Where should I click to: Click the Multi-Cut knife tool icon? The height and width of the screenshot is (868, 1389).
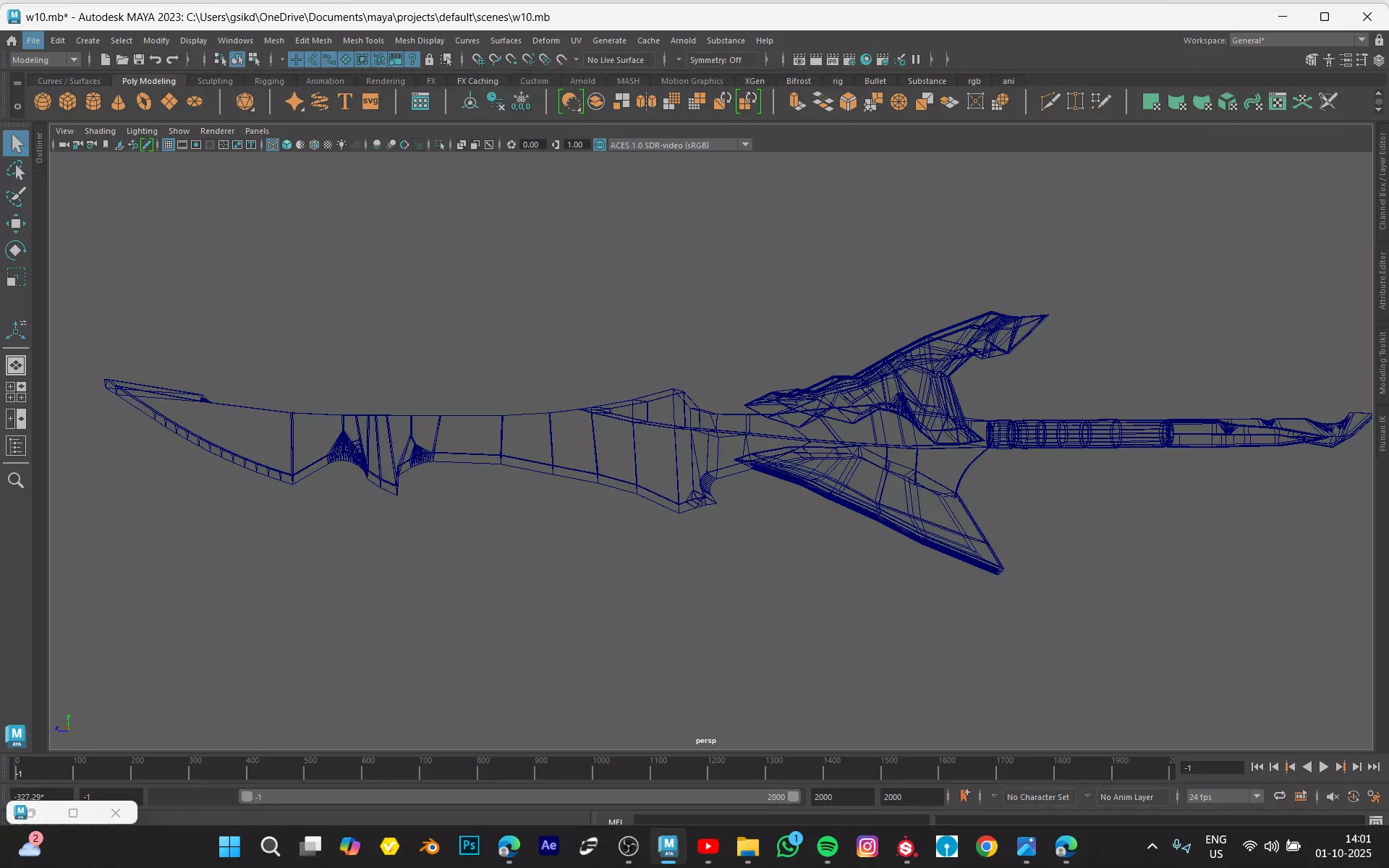[1050, 102]
